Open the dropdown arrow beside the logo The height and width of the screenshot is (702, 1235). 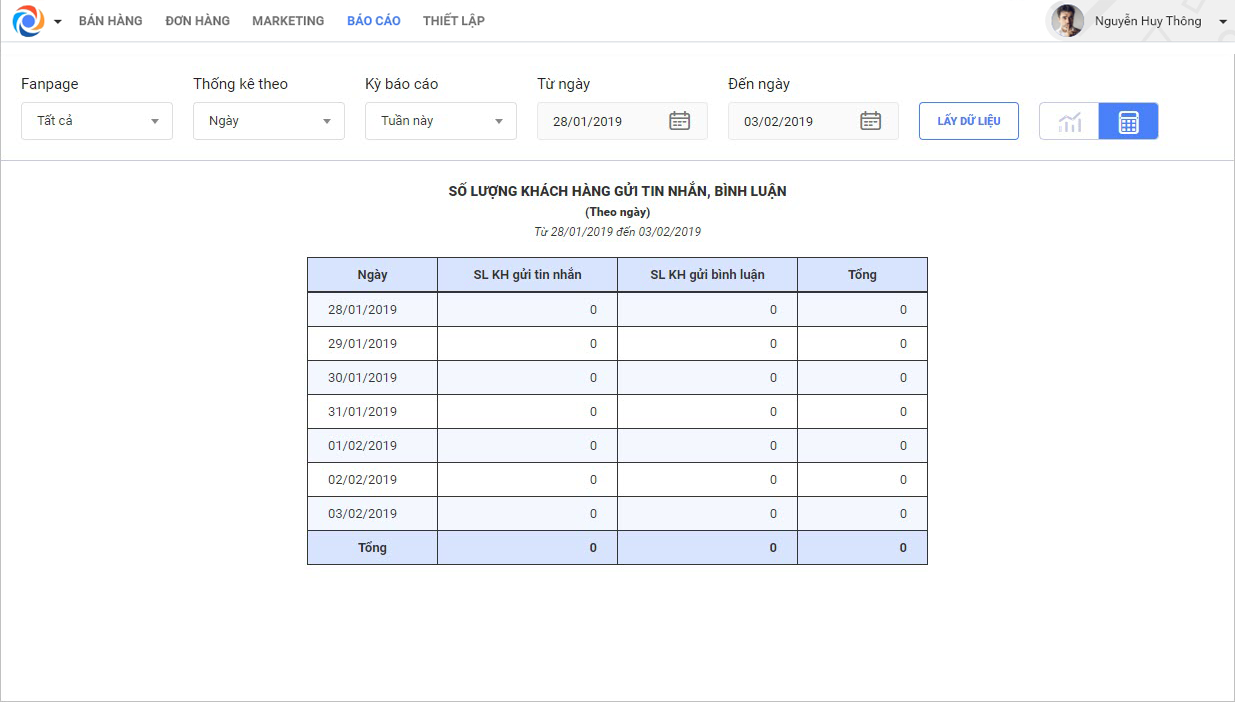(57, 22)
